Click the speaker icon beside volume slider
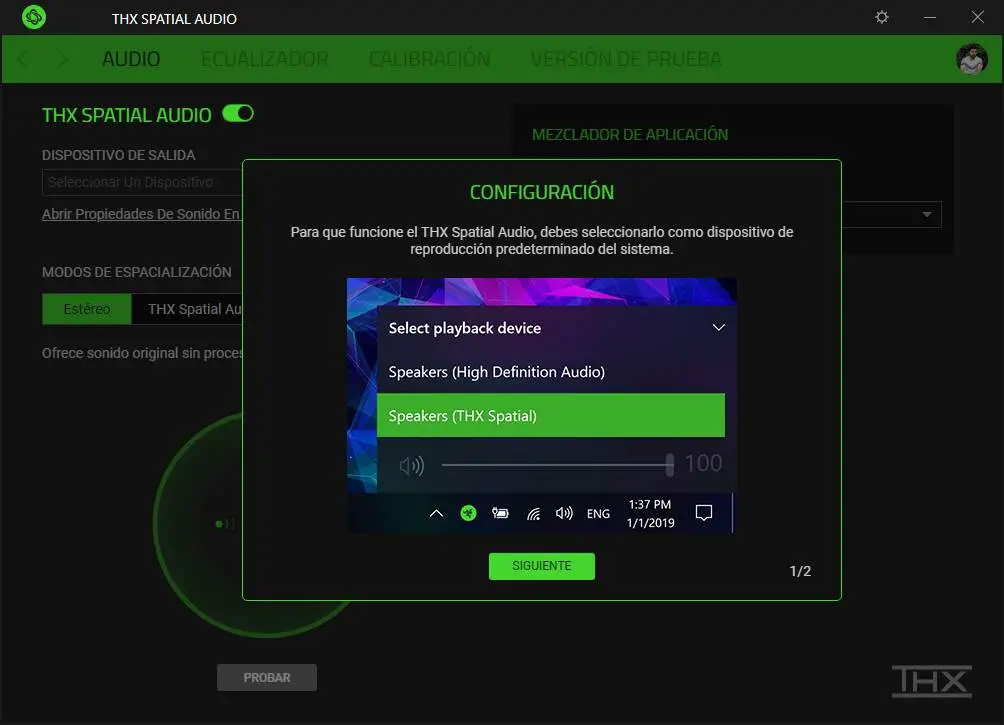Screen dimensions: 1004x725 pos(412,466)
